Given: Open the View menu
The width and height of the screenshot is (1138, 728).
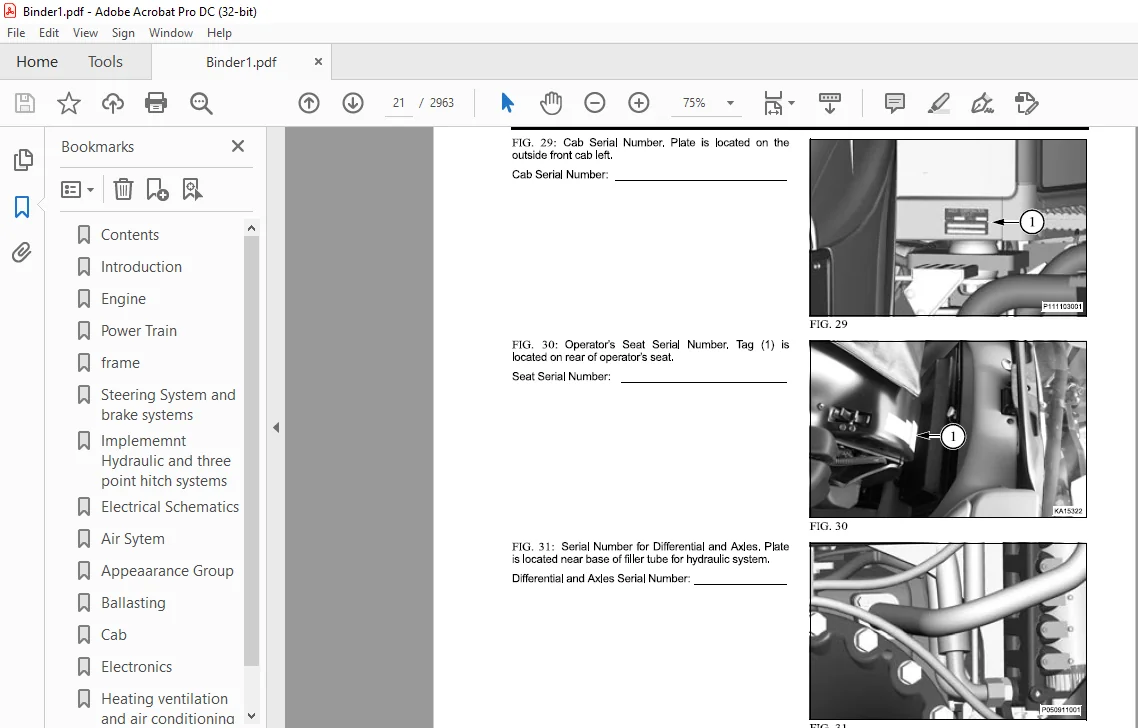Looking at the screenshot, I should [85, 33].
